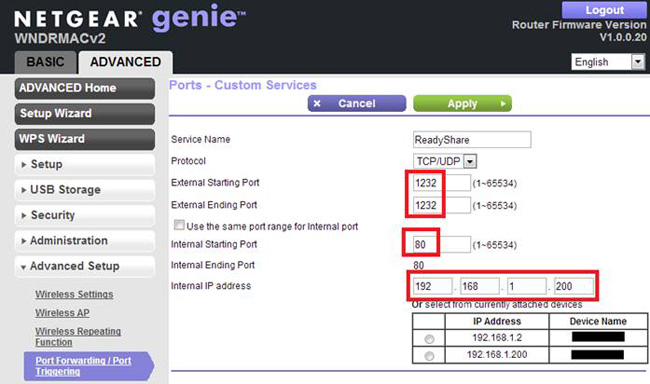
Task: Click the green Apply button
Action: click(x=462, y=103)
